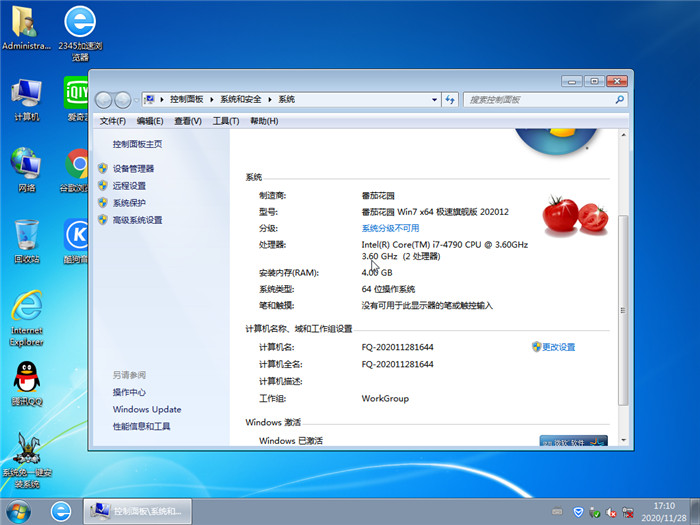Click the 系统和安全 breadcrumb segment
This screenshot has width=700, height=525.
coord(241,99)
